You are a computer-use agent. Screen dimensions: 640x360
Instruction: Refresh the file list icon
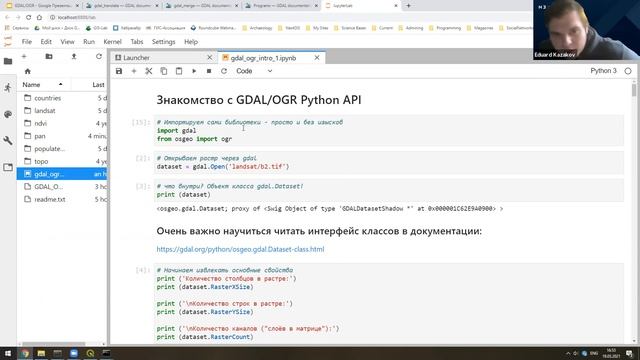pos(99,56)
